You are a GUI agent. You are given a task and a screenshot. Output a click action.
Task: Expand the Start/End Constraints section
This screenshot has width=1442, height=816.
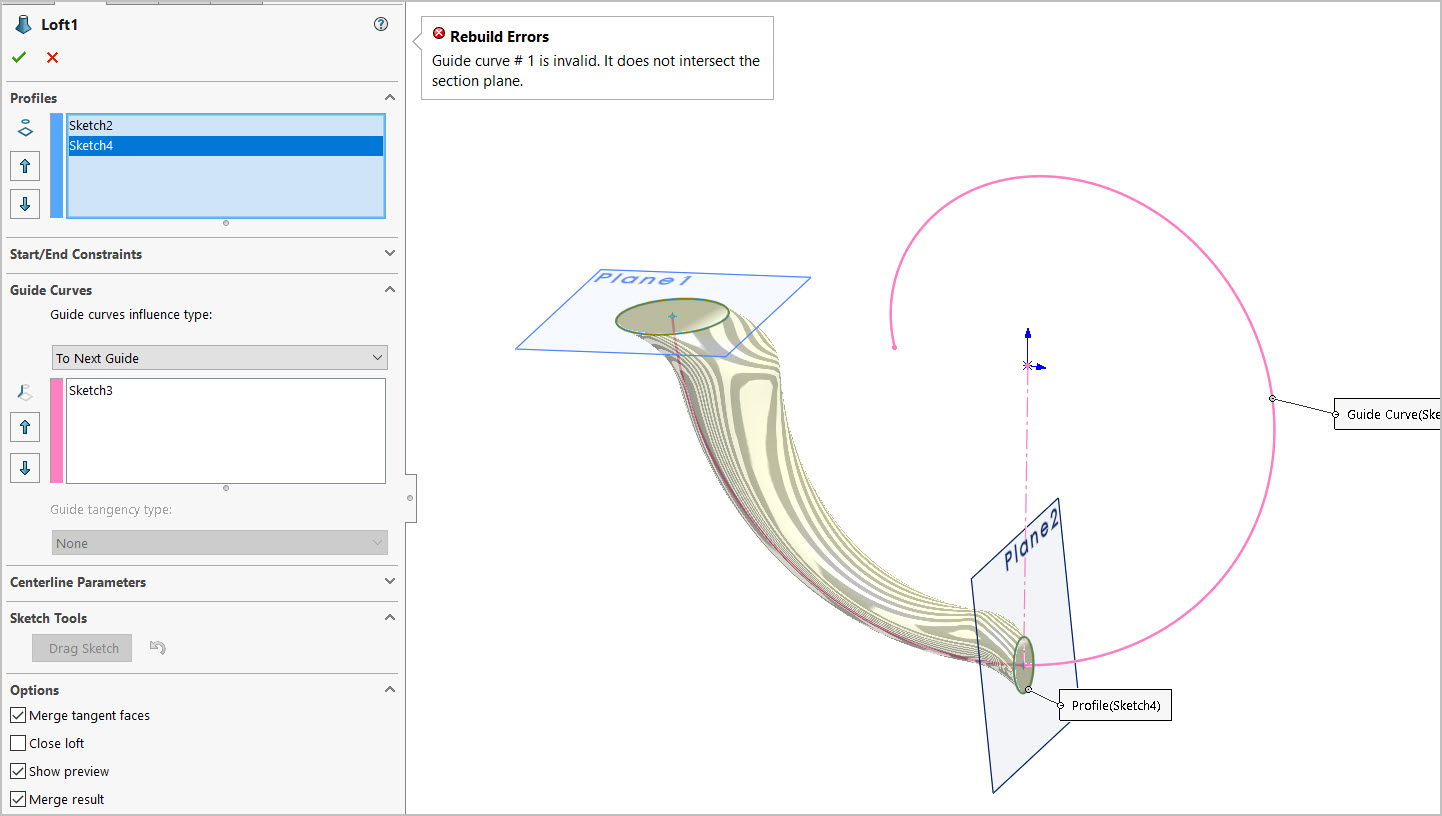click(x=389, y=254)
